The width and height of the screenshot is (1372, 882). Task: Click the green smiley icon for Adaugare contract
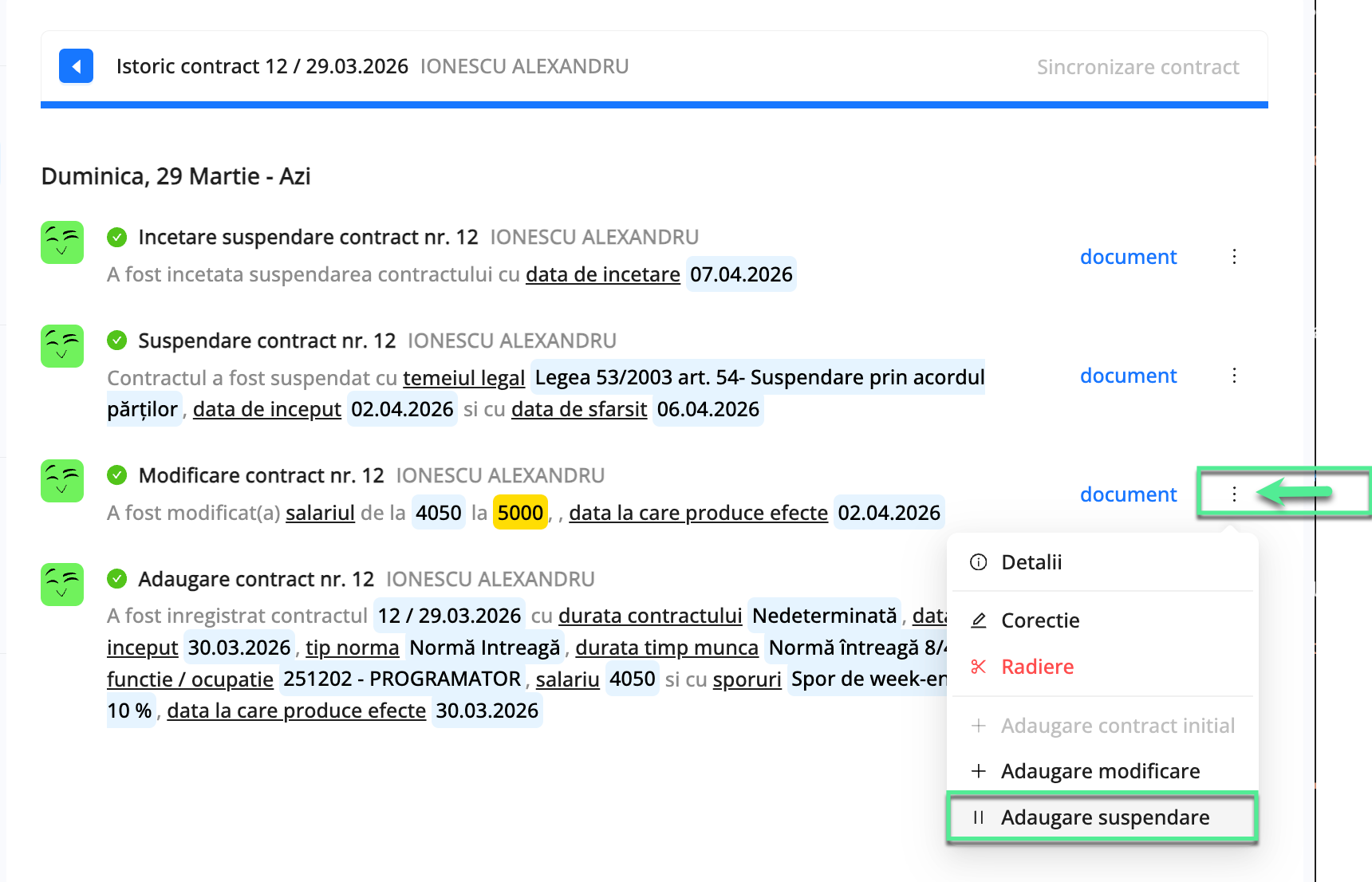[61, 585]
